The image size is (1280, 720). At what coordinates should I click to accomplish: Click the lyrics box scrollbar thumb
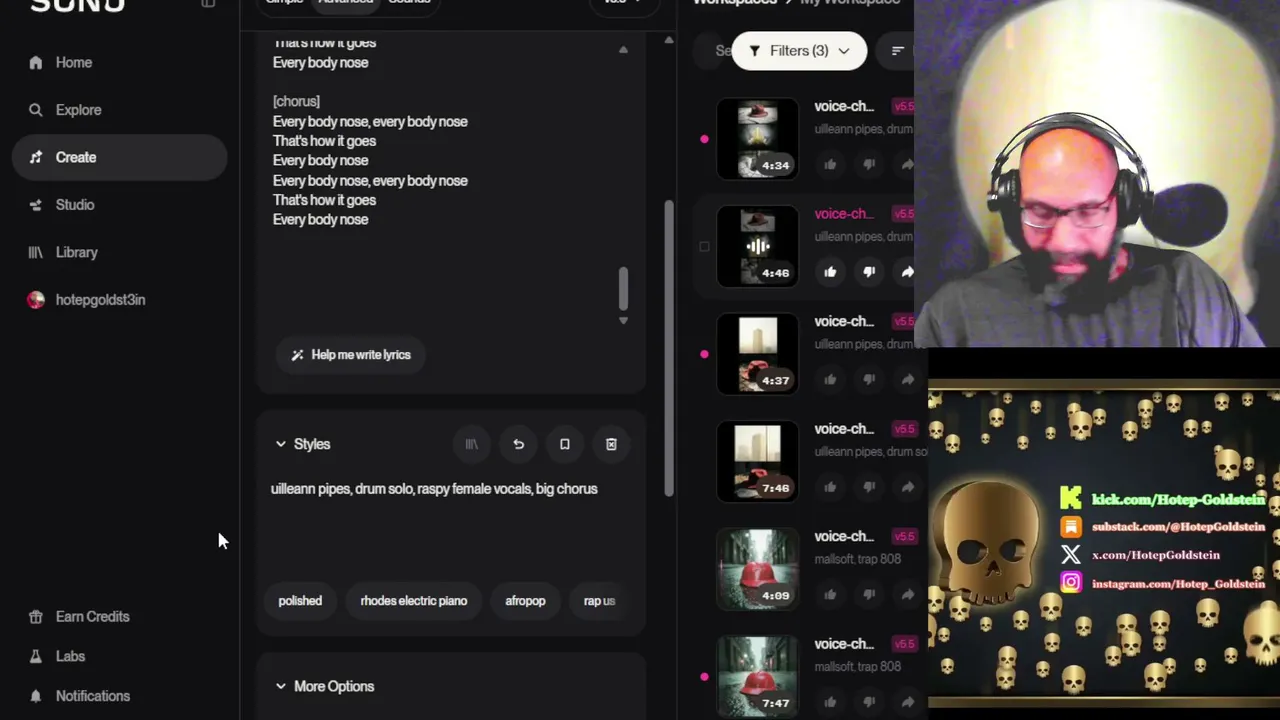click(623, 288)
